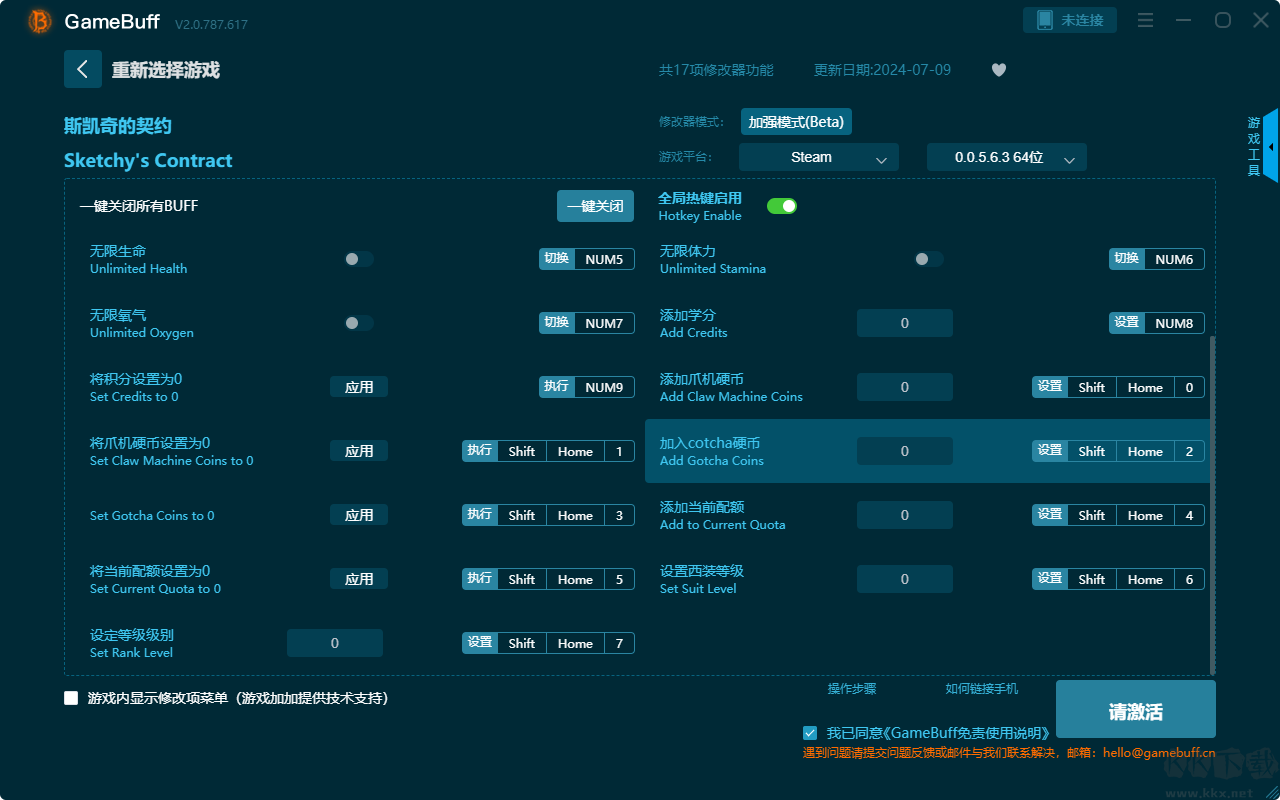
Task: Click the vertical scrollbar of cheat list
Action: point(1213,500)
